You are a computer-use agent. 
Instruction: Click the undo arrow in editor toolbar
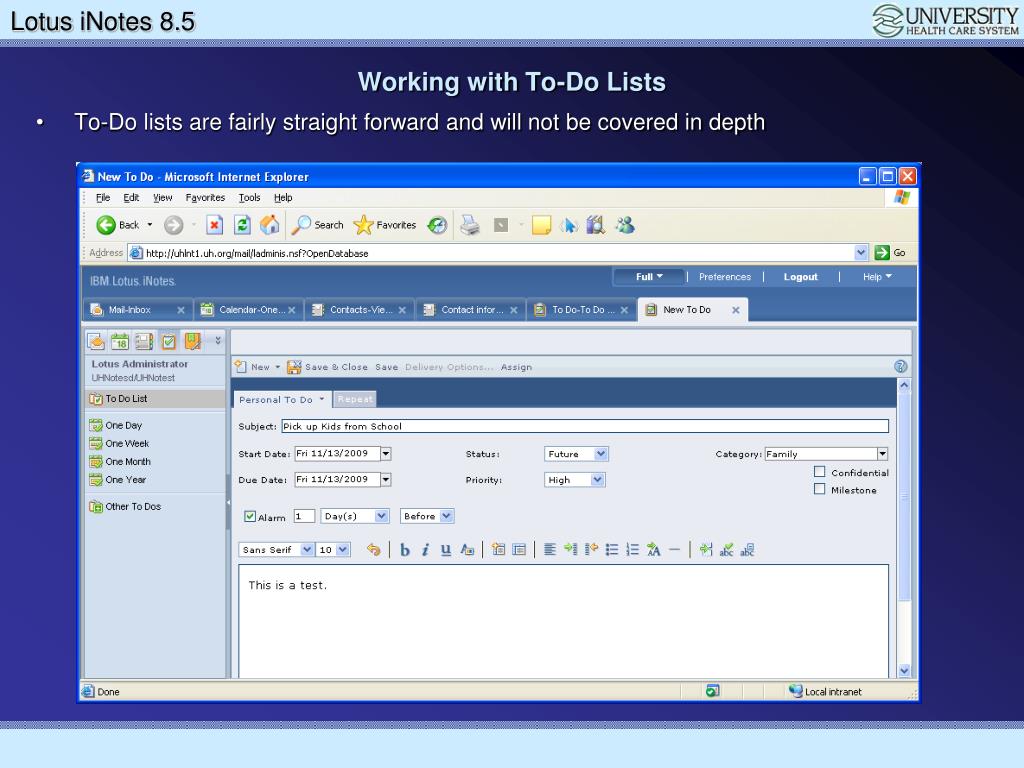pyautogui.click(x=374, y=550)
